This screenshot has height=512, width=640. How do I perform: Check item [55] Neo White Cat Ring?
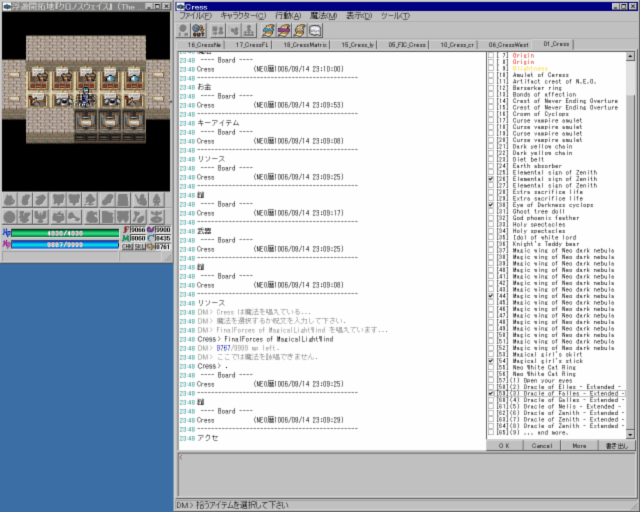point(491,367)
